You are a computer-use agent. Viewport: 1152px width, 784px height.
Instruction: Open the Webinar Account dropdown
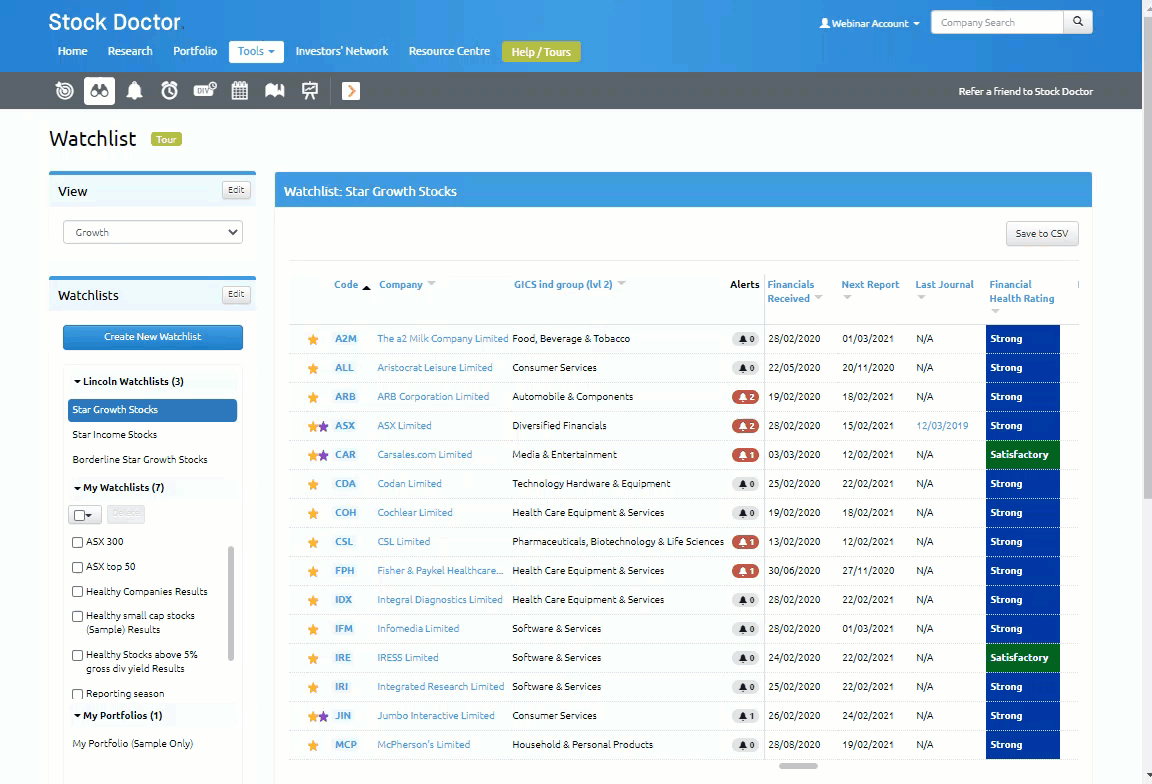869,24
